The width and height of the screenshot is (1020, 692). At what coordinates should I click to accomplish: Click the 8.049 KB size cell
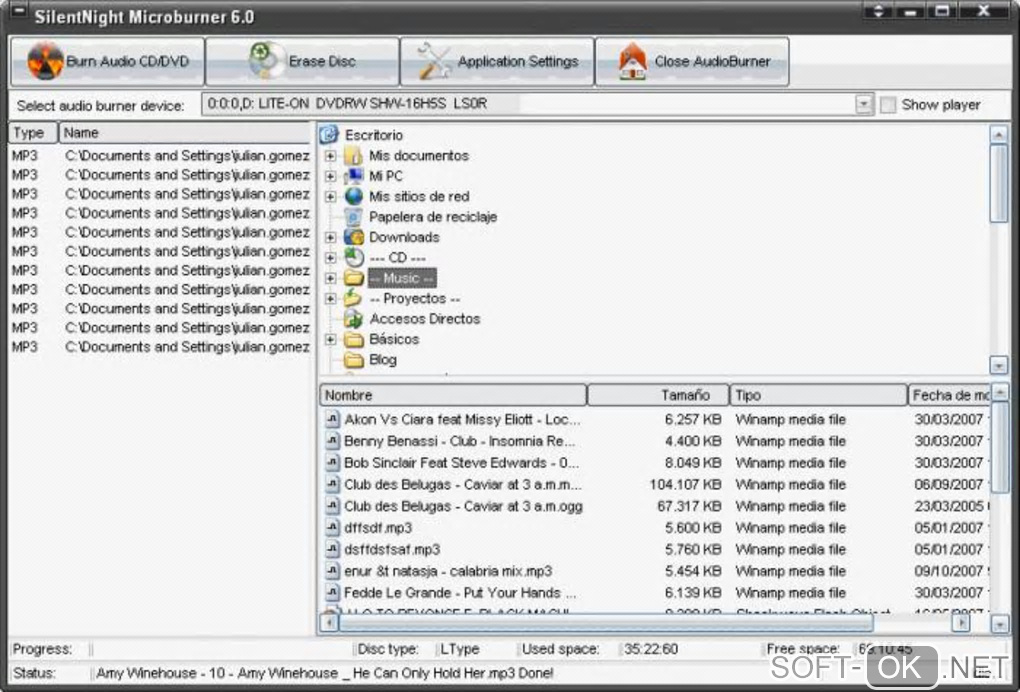click(x=693, y=462)
